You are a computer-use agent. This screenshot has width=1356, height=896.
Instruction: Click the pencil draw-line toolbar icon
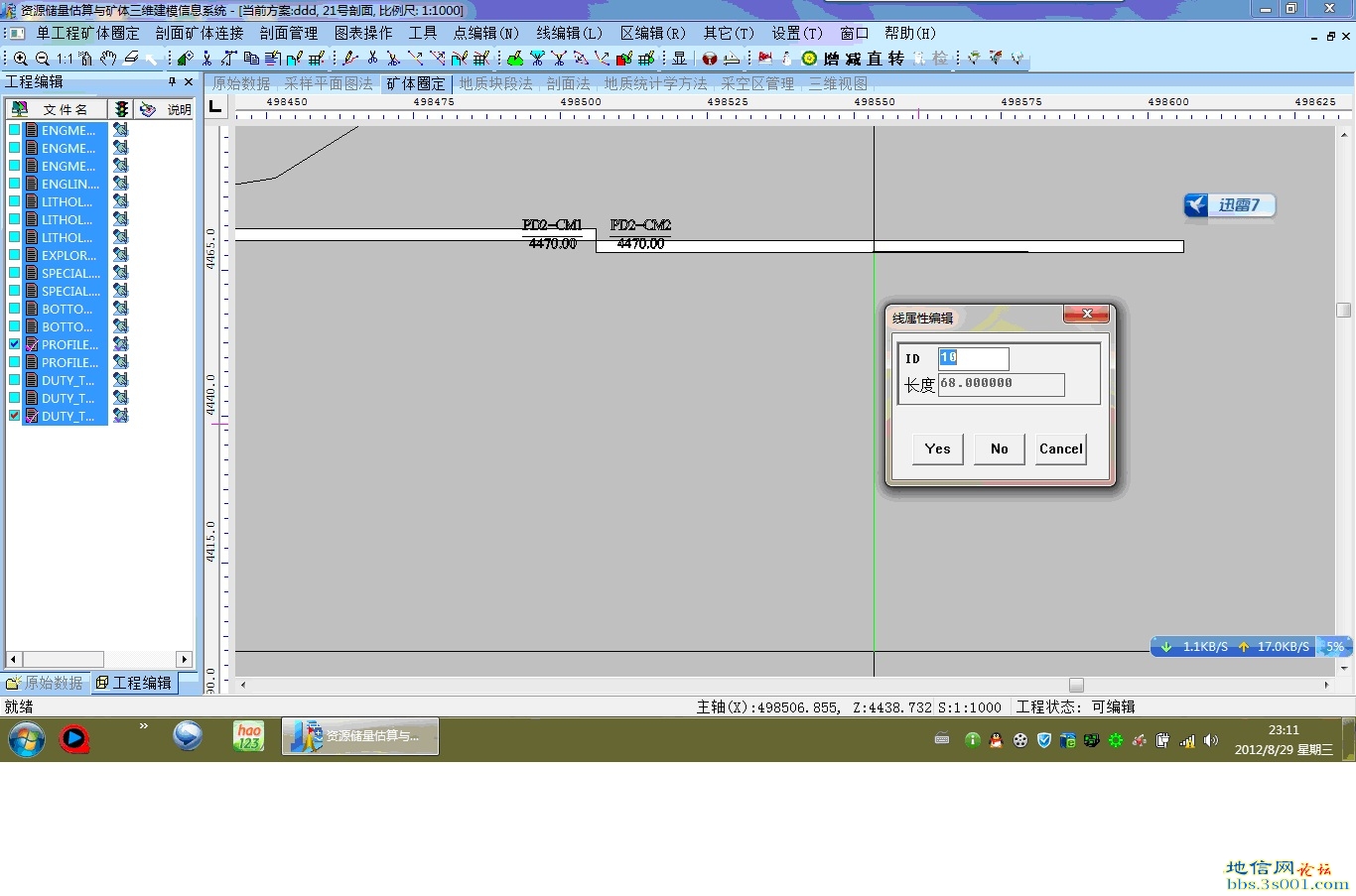coord(350,59)
